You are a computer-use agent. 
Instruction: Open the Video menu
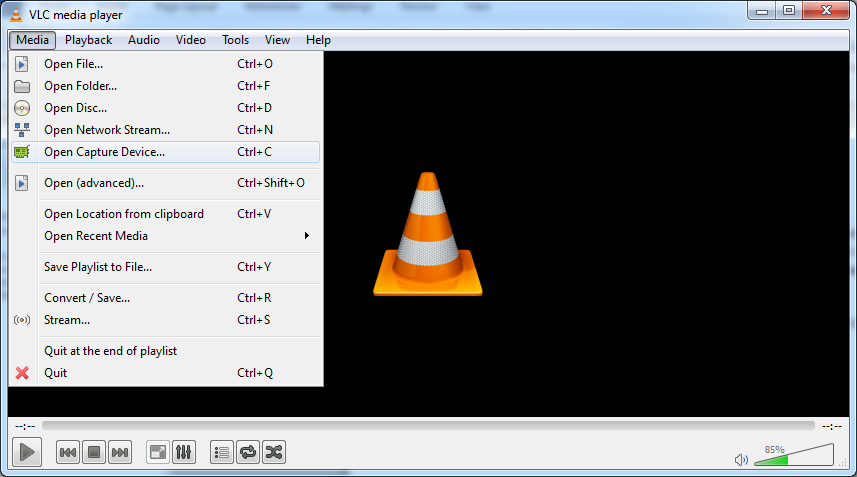pos(191,40)
